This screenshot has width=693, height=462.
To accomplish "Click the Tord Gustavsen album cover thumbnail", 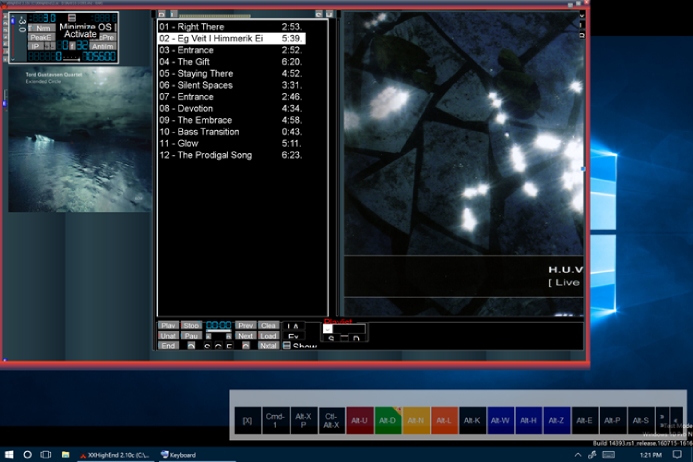I will click(80, 139).
